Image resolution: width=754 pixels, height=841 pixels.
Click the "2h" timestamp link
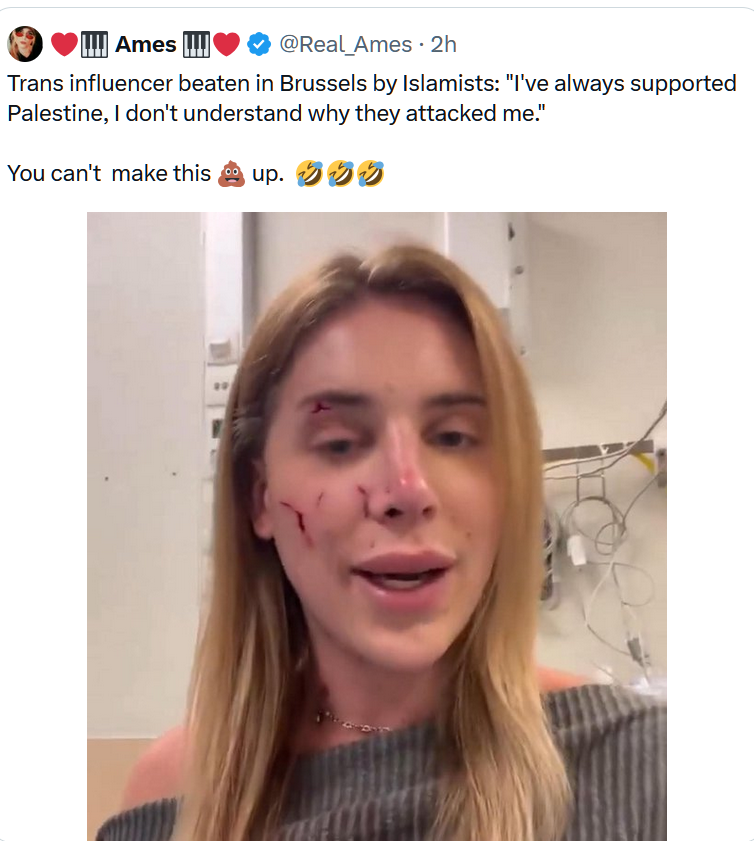[x=443, y=44]
